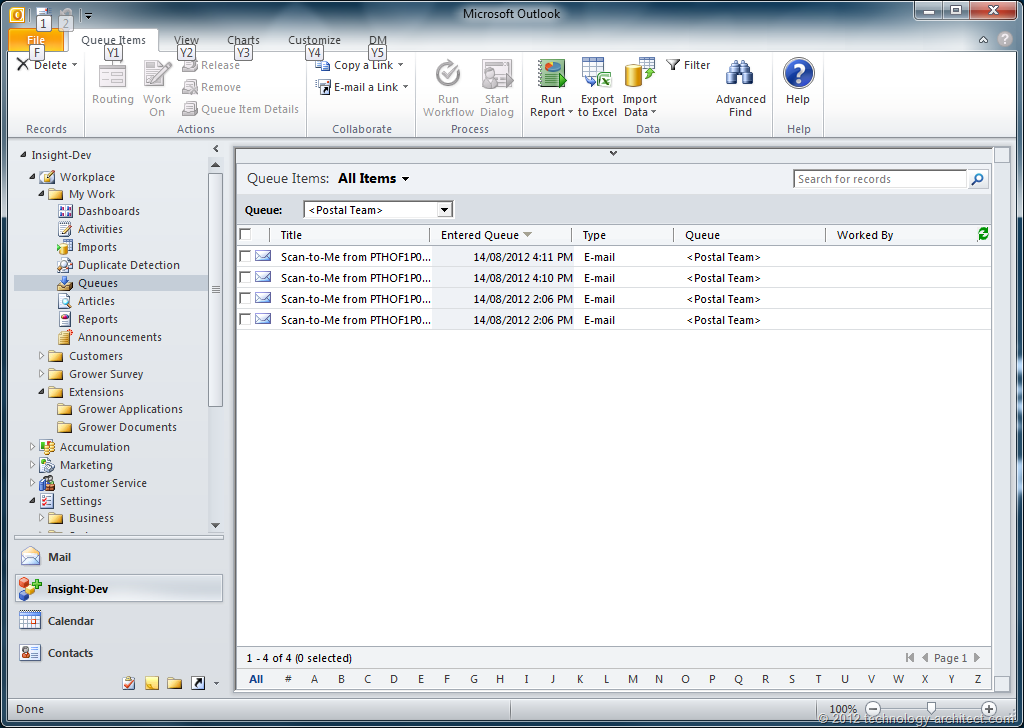The image size is (1024, 728).
Task: Click navigation pane scroll down arrow
Action: click(216, 526)
